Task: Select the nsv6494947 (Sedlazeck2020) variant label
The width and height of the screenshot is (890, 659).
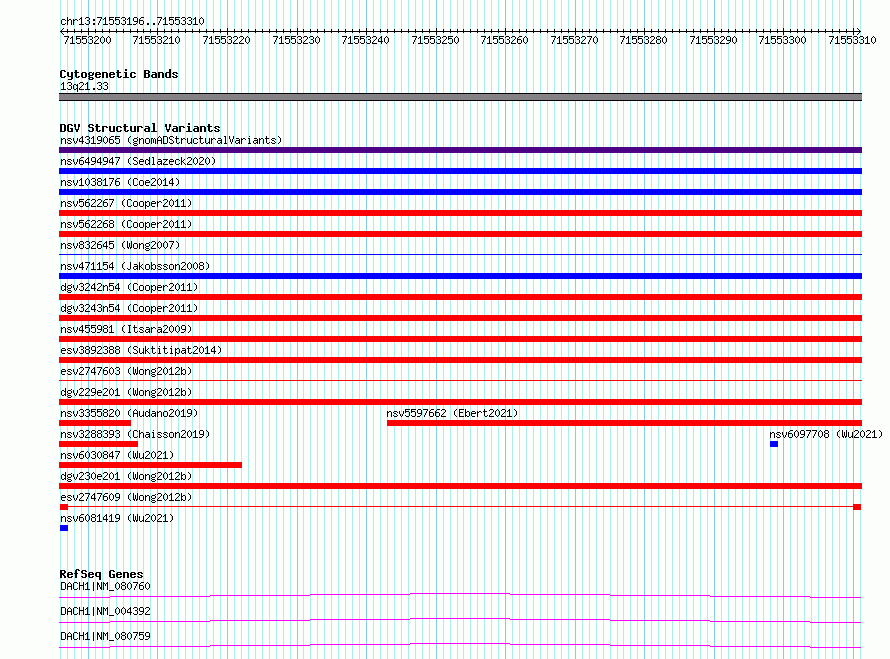Action: (138, 161)
